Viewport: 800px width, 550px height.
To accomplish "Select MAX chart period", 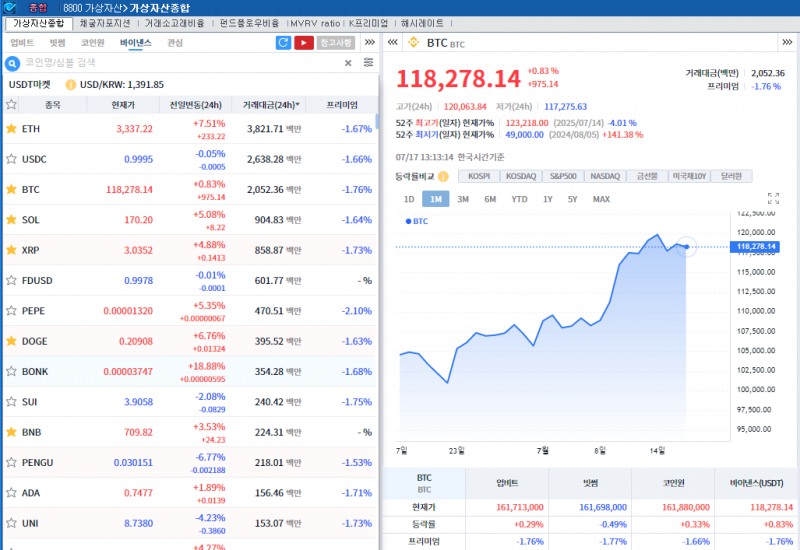I will tap(602, 199).
